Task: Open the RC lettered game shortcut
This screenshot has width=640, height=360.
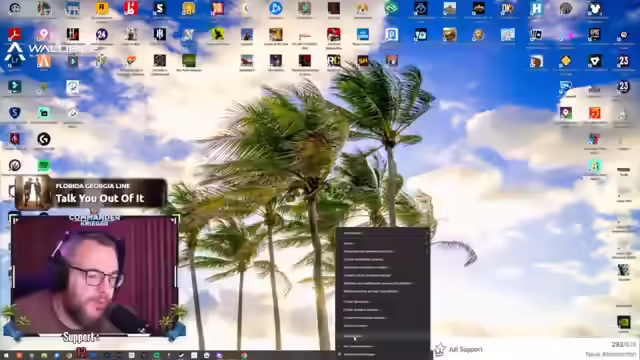Action: click(333, 61)
